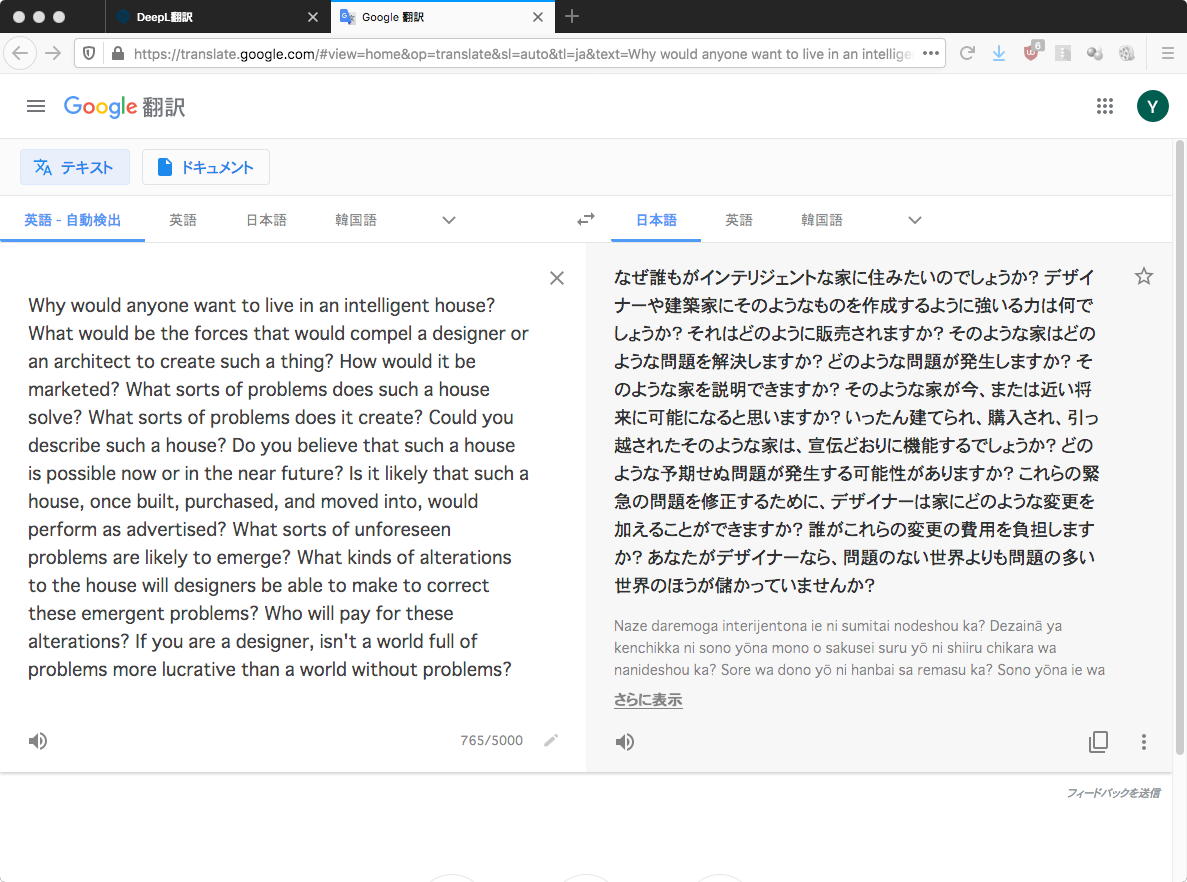Click the pencil input tools icon
The height and width of the screenshot is (882, 1187).
click(551, 740)
